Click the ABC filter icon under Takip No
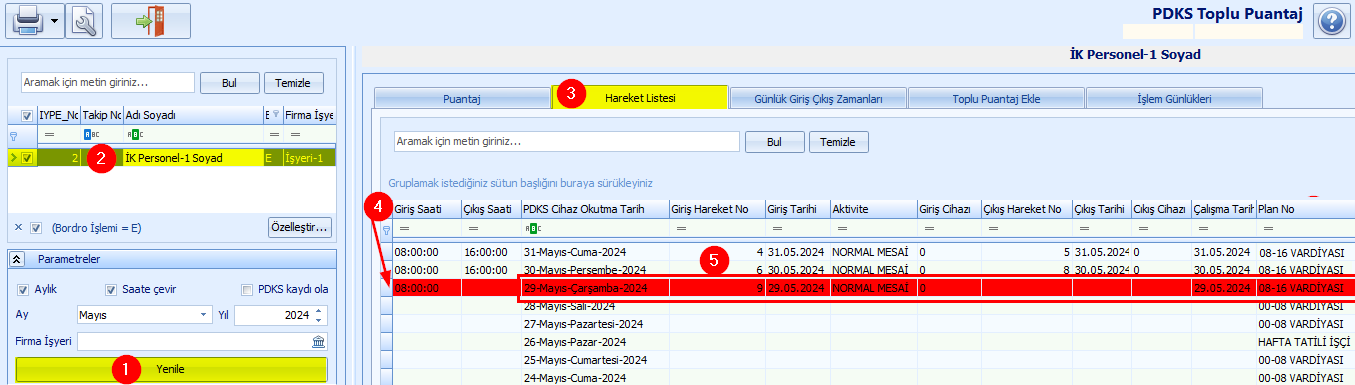The height and width of the screenshot is (385, 1355). pos(90,134)
